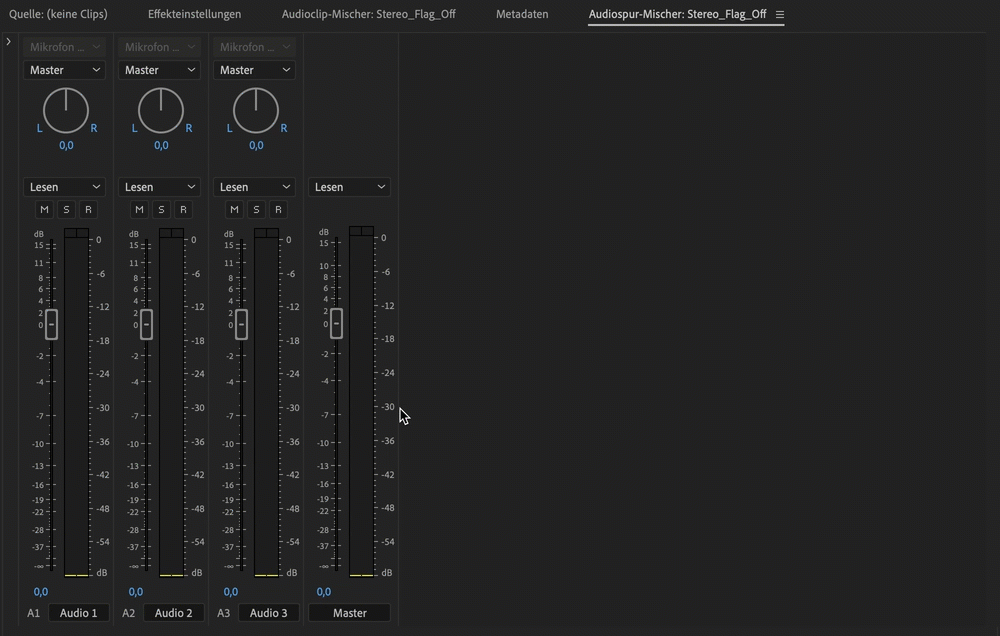Expand the effects and sends chevron
The width and height of the screenshot is (1000, 636).
click(8, 41)
